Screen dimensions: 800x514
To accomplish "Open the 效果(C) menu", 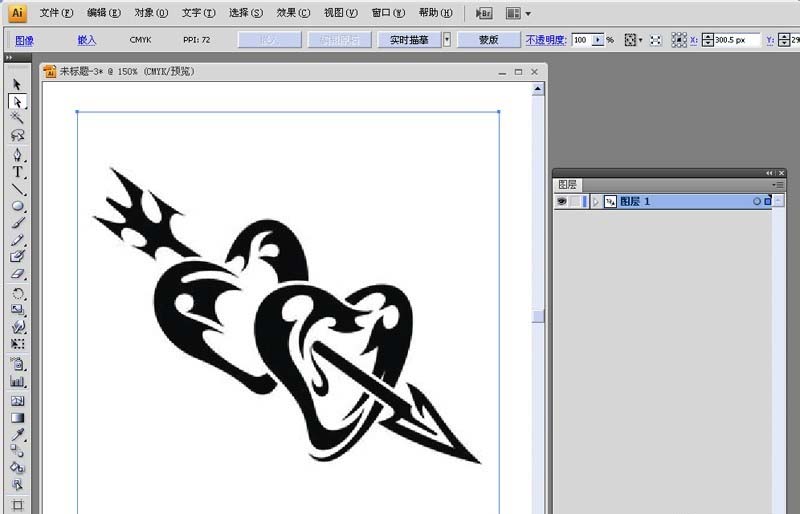I will point(293,13).
